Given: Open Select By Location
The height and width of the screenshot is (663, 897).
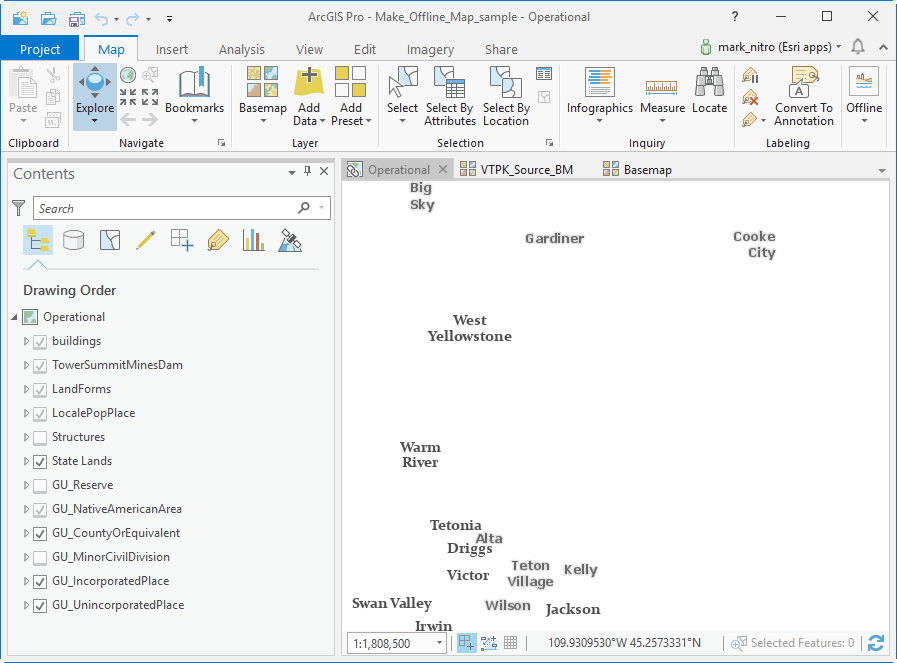Looking at the screenshot, I should (x=506, y=96).
